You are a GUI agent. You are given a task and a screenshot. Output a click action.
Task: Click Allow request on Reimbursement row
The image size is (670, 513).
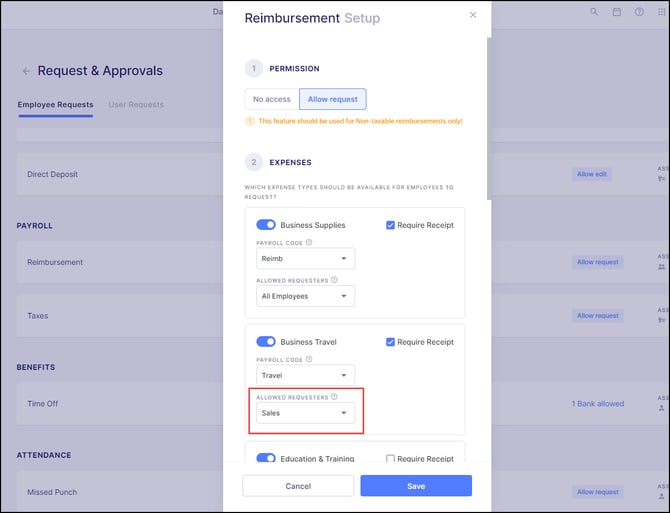[598, 262]
